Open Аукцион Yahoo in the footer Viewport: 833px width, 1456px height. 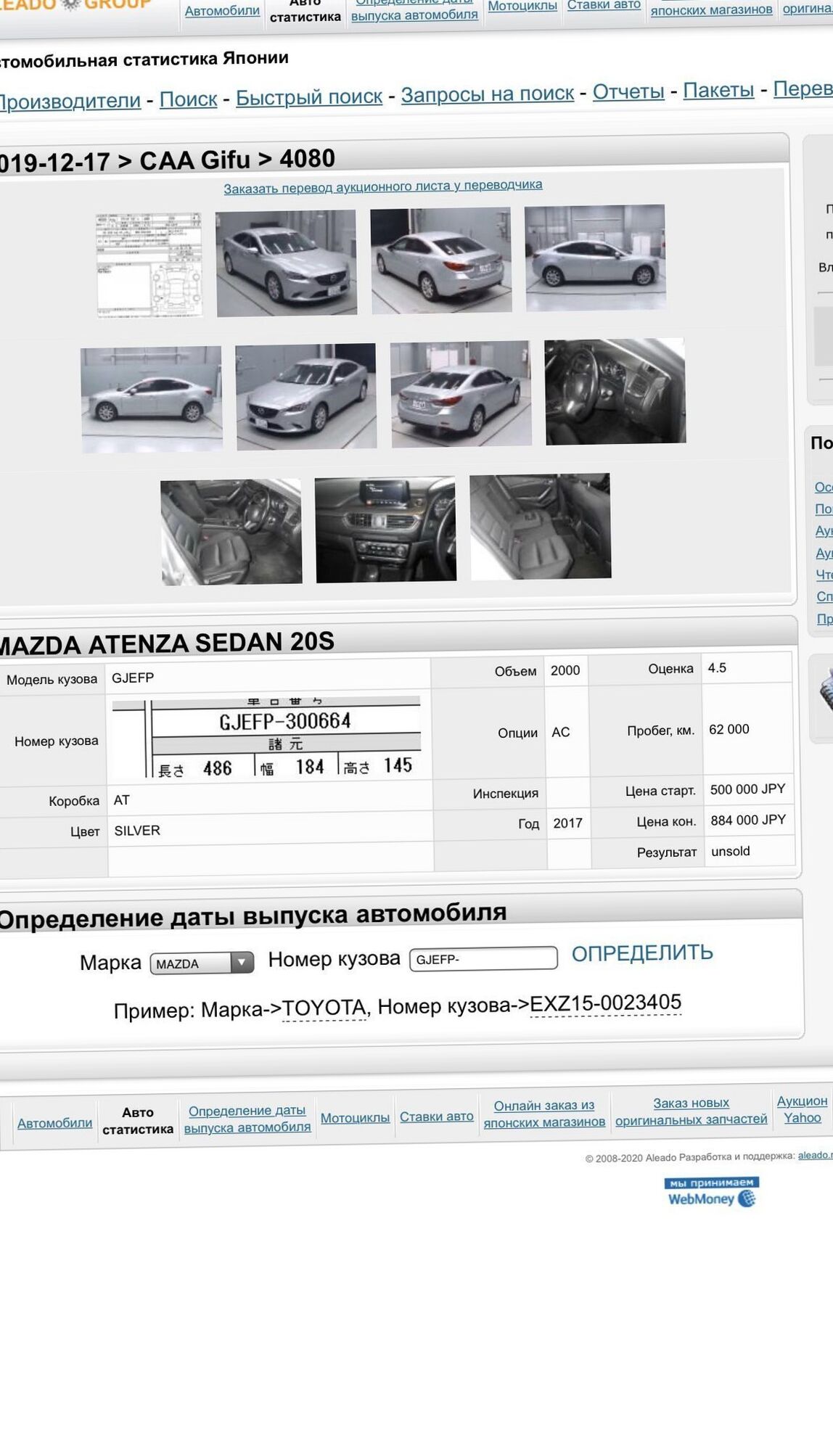point(803,1109)
